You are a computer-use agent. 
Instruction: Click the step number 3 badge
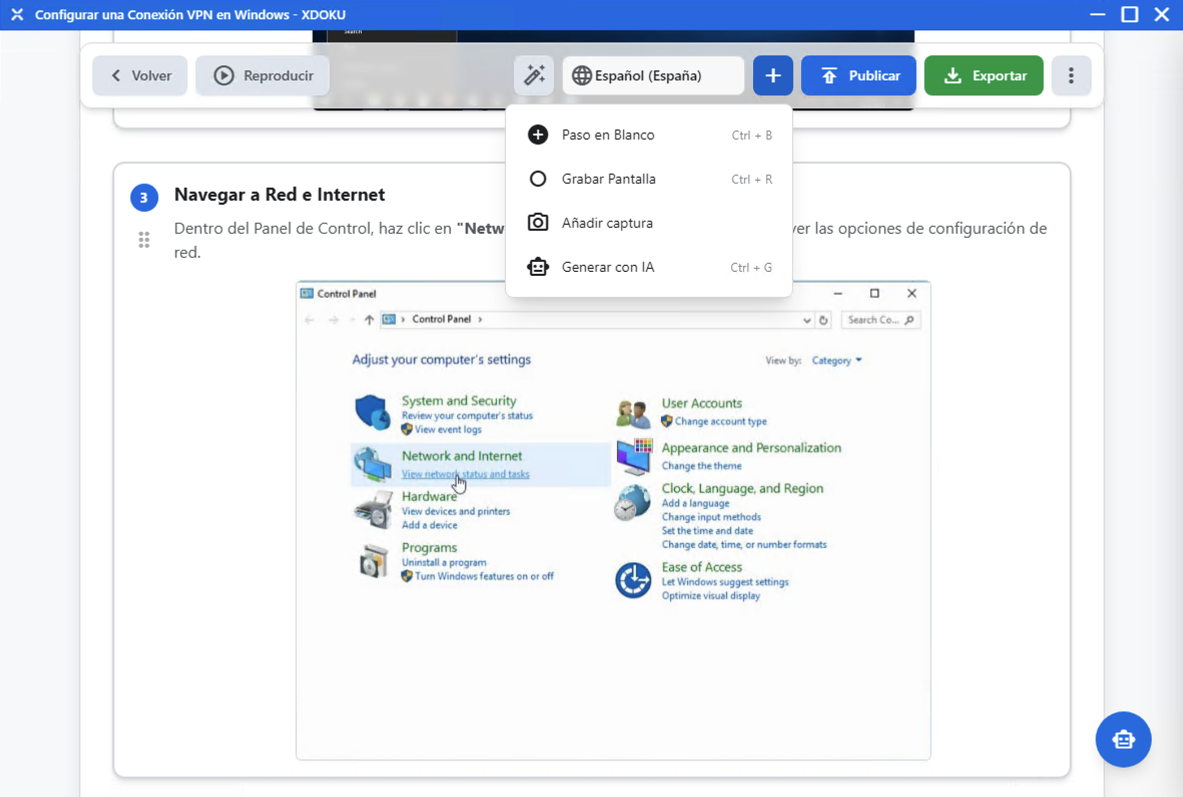tap(144, 198)
